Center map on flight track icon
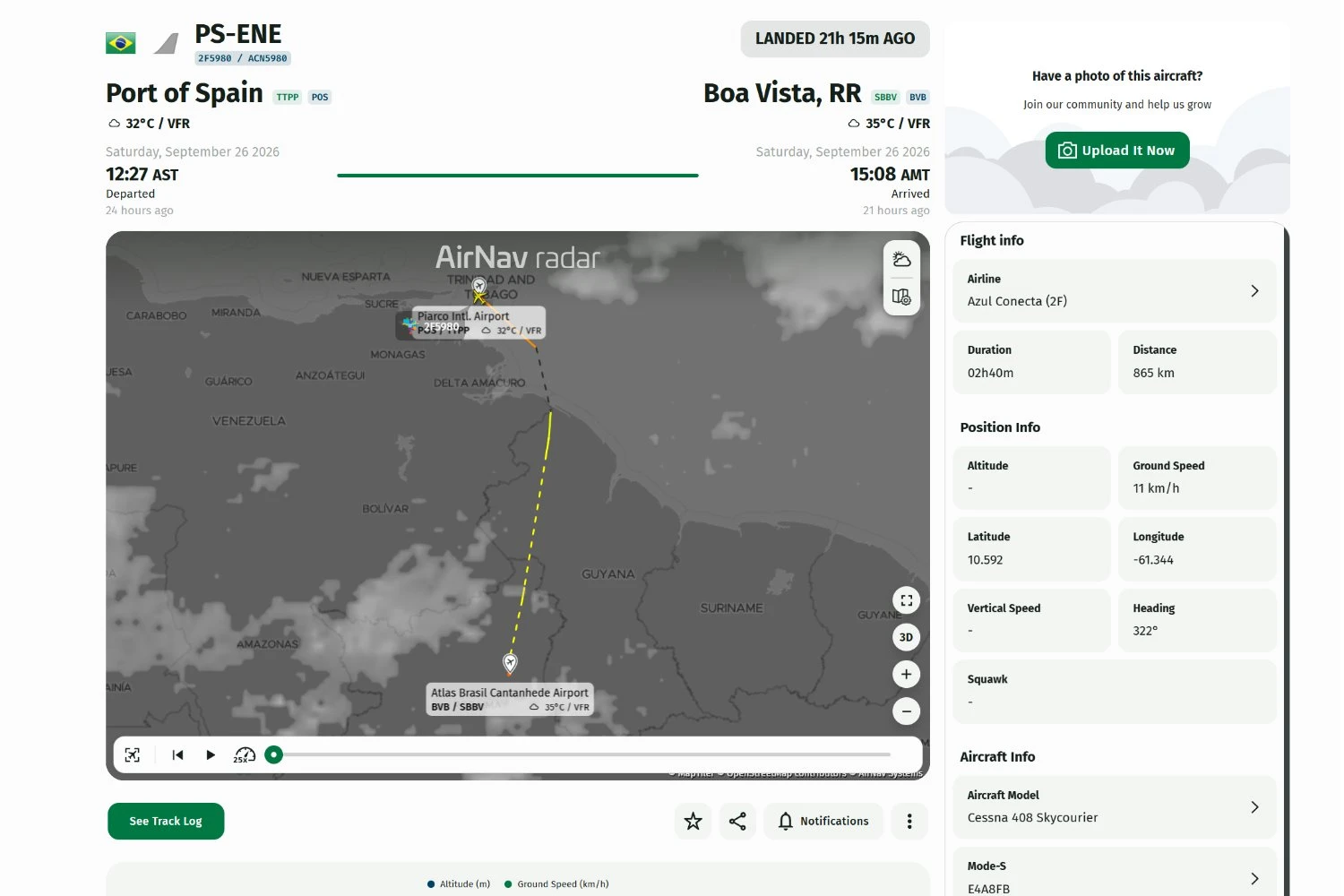1344x896 pixels. [133, 754]
